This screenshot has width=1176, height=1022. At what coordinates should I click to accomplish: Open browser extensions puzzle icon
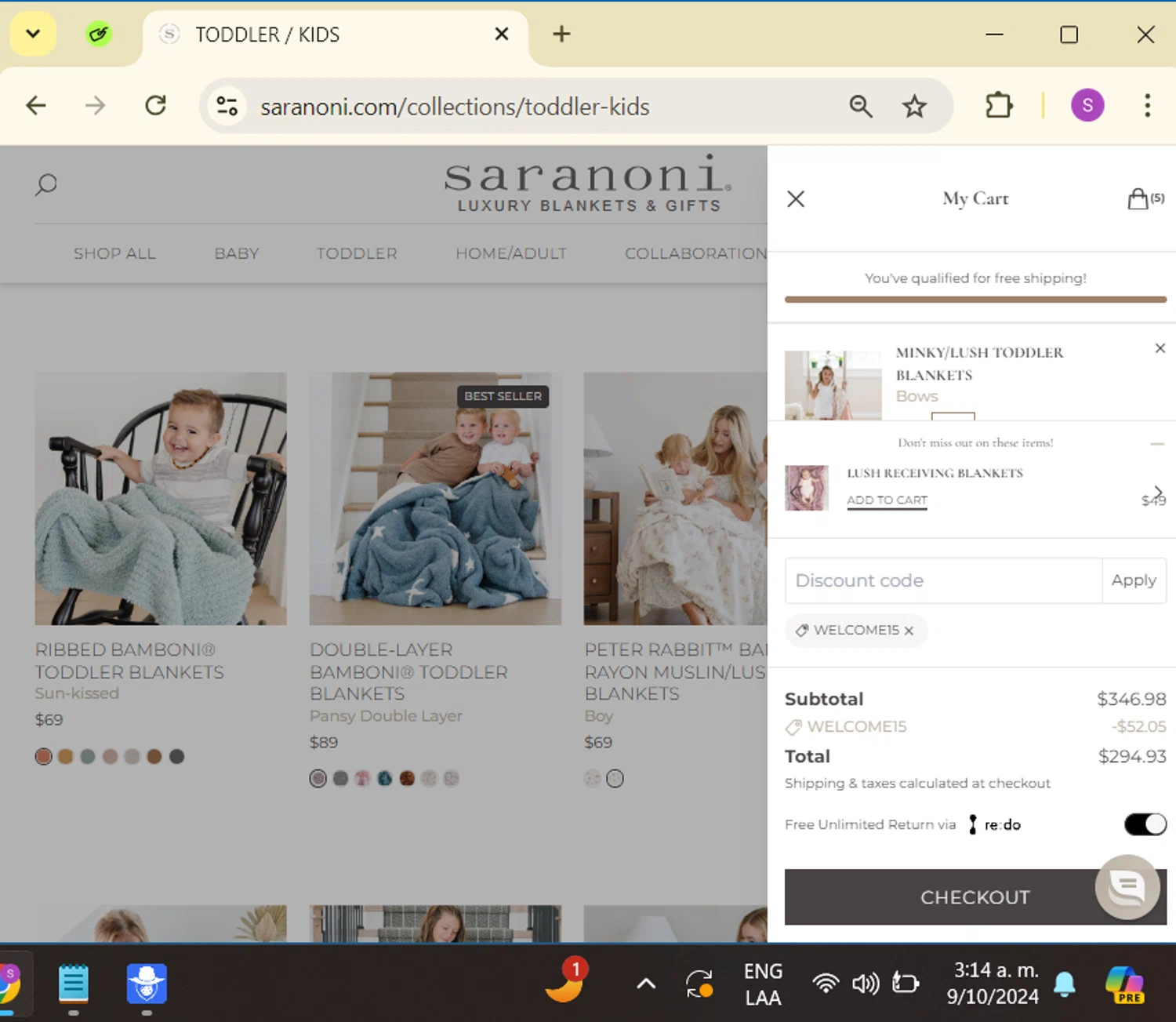(999, 106)
